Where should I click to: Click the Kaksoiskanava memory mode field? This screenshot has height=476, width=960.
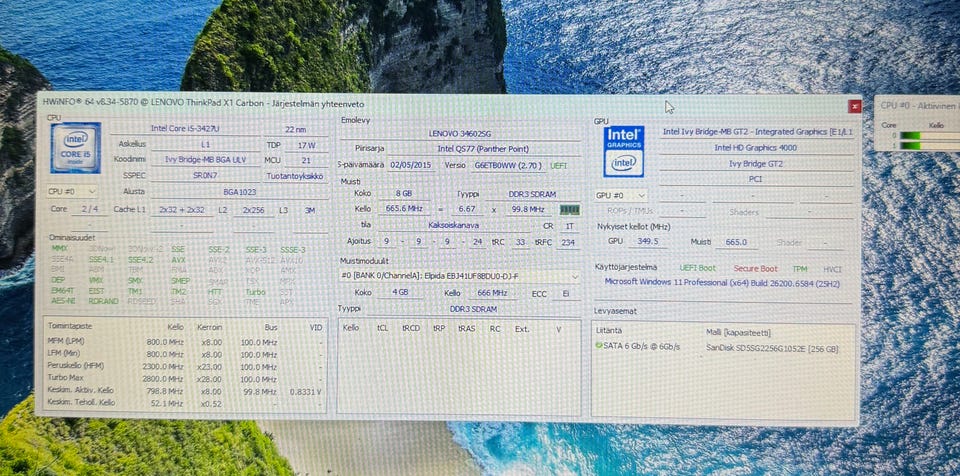pyautogui.click(x=454, y=225)
